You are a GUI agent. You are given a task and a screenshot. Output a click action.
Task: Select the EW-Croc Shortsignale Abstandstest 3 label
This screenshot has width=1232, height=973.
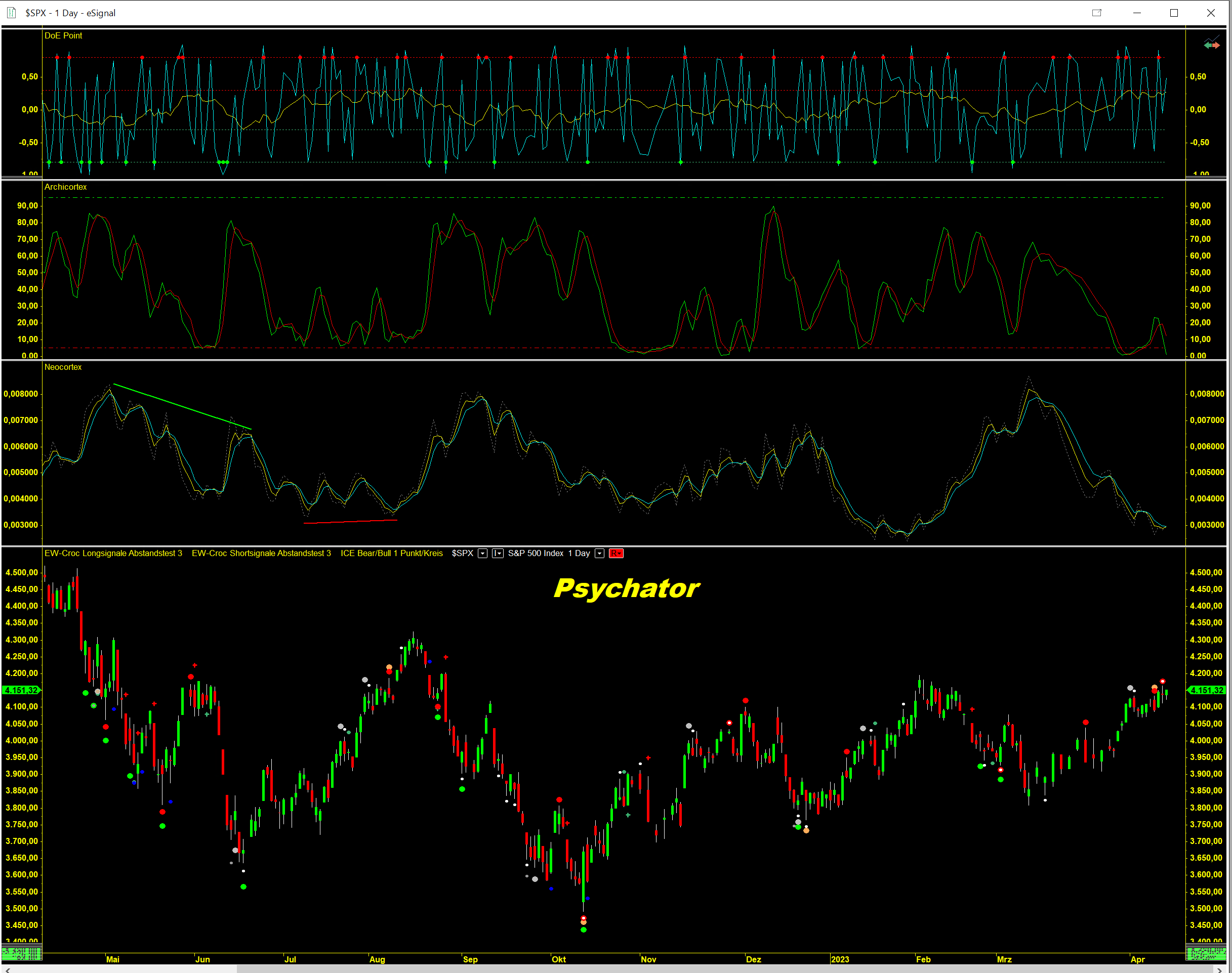click(261, 553)
